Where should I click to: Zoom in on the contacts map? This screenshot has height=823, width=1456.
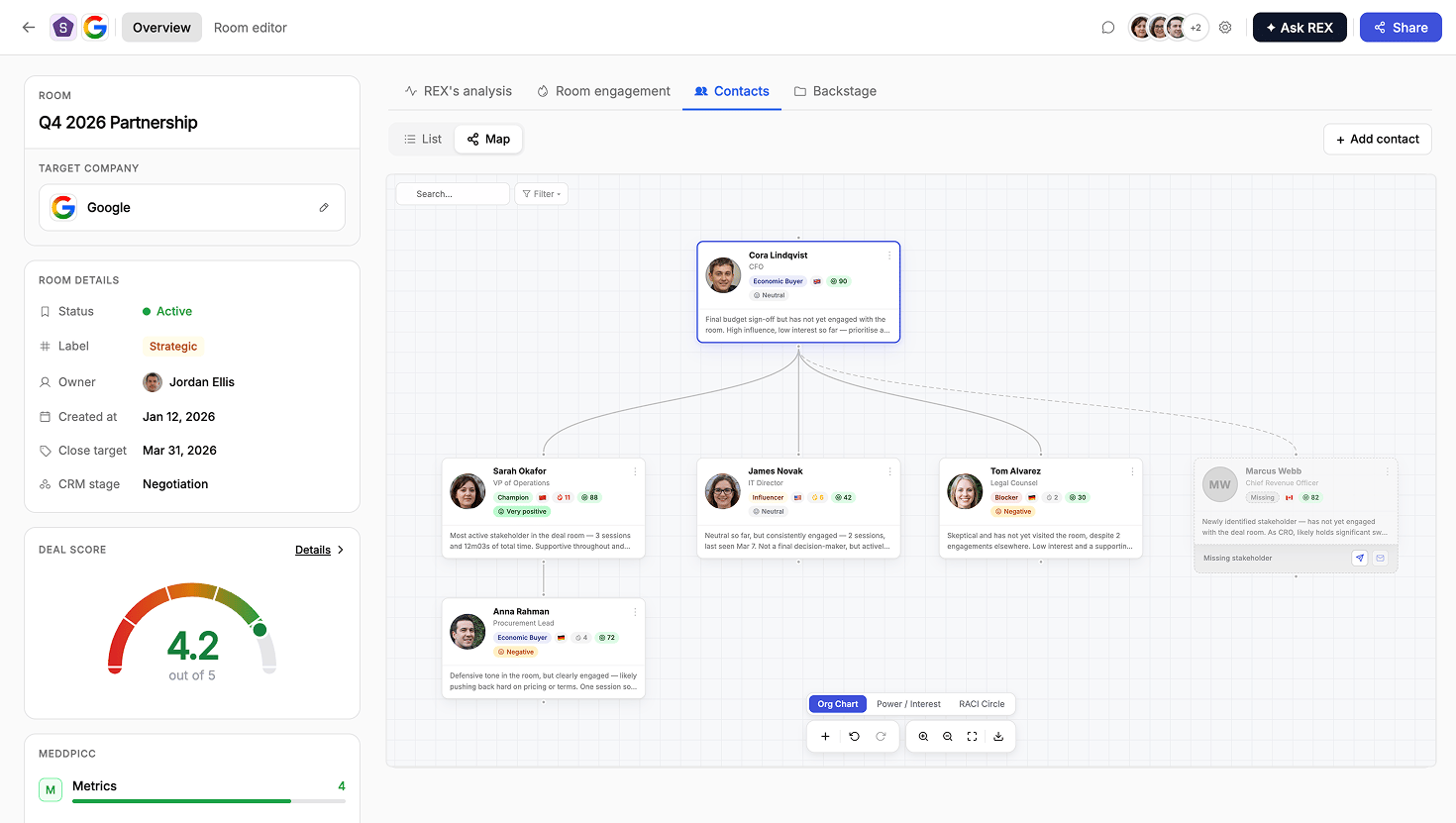point(923,737)
